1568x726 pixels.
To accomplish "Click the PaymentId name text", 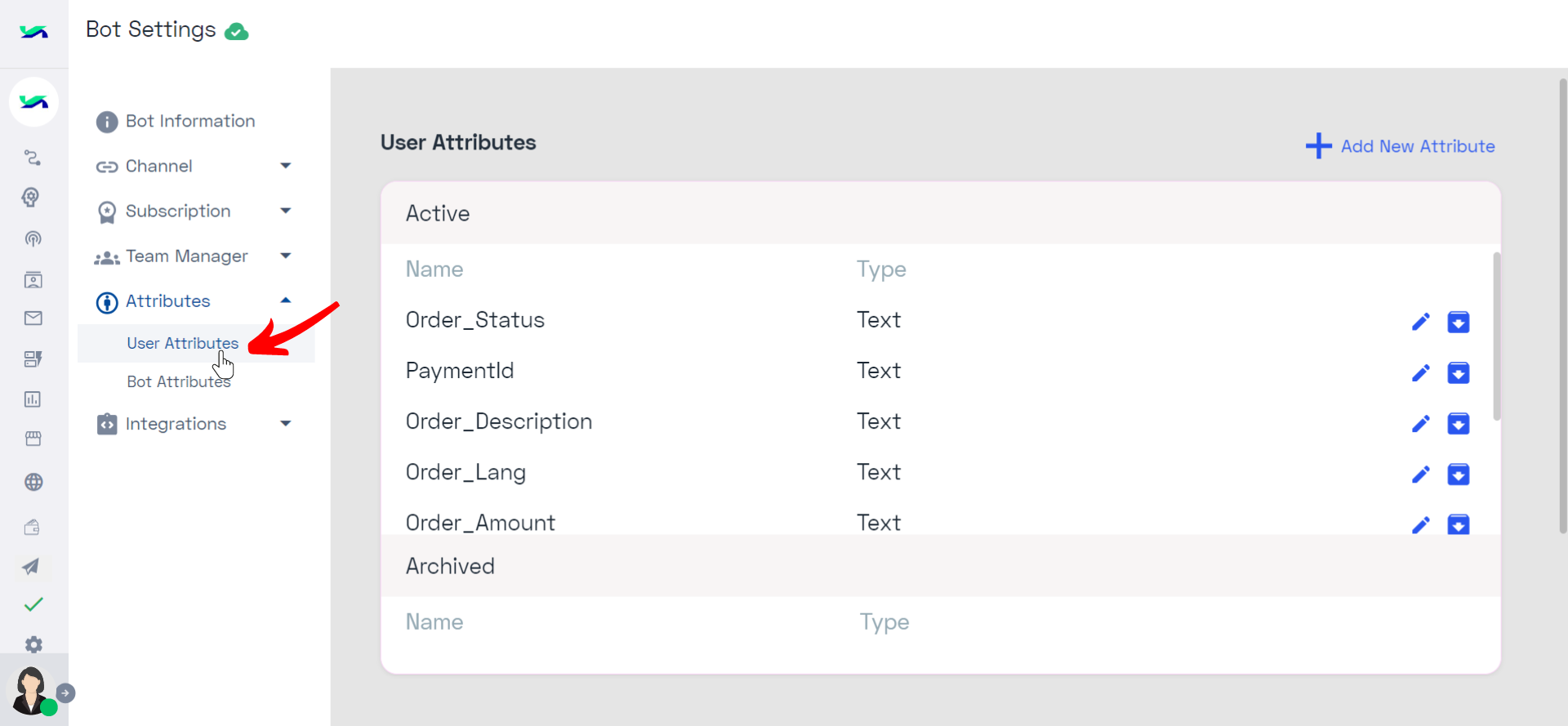I will coord(460,371).
